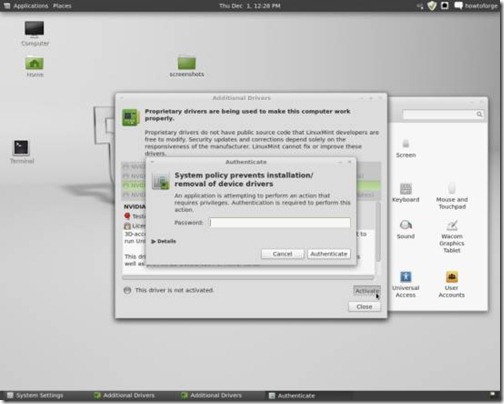Click the Additional Drivers progress bar

pyautogui.click(x=248, y=277)
